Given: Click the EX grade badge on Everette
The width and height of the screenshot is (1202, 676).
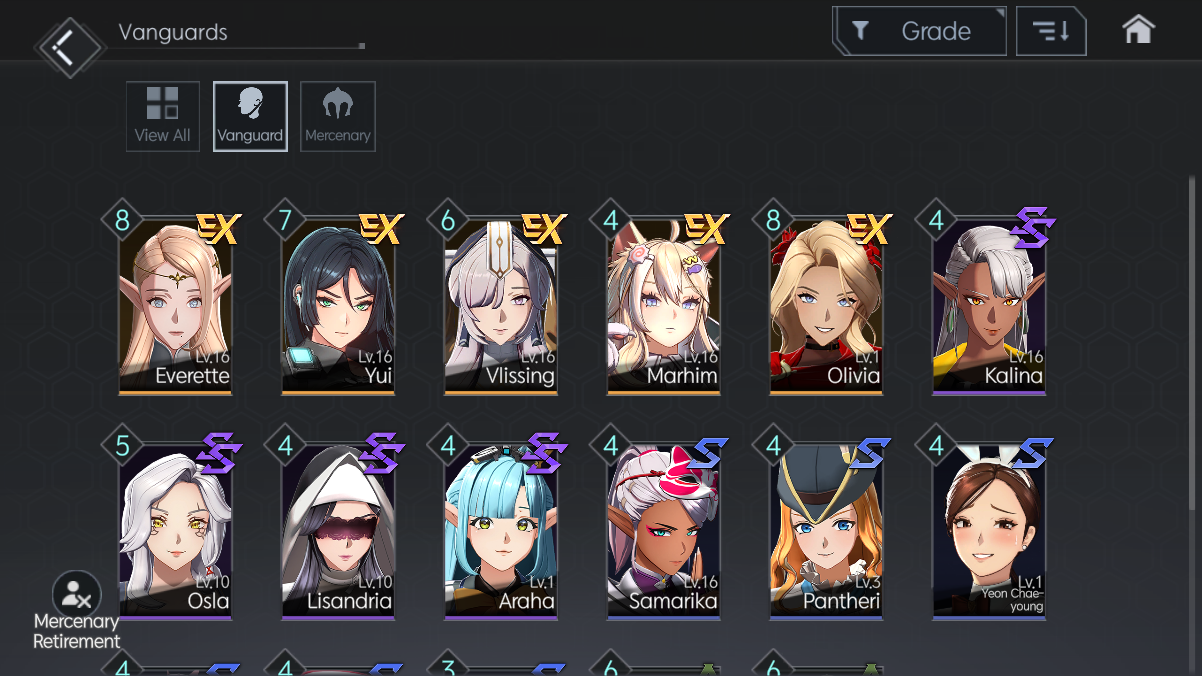Looking at the screenshot, I should pos(217,229).
